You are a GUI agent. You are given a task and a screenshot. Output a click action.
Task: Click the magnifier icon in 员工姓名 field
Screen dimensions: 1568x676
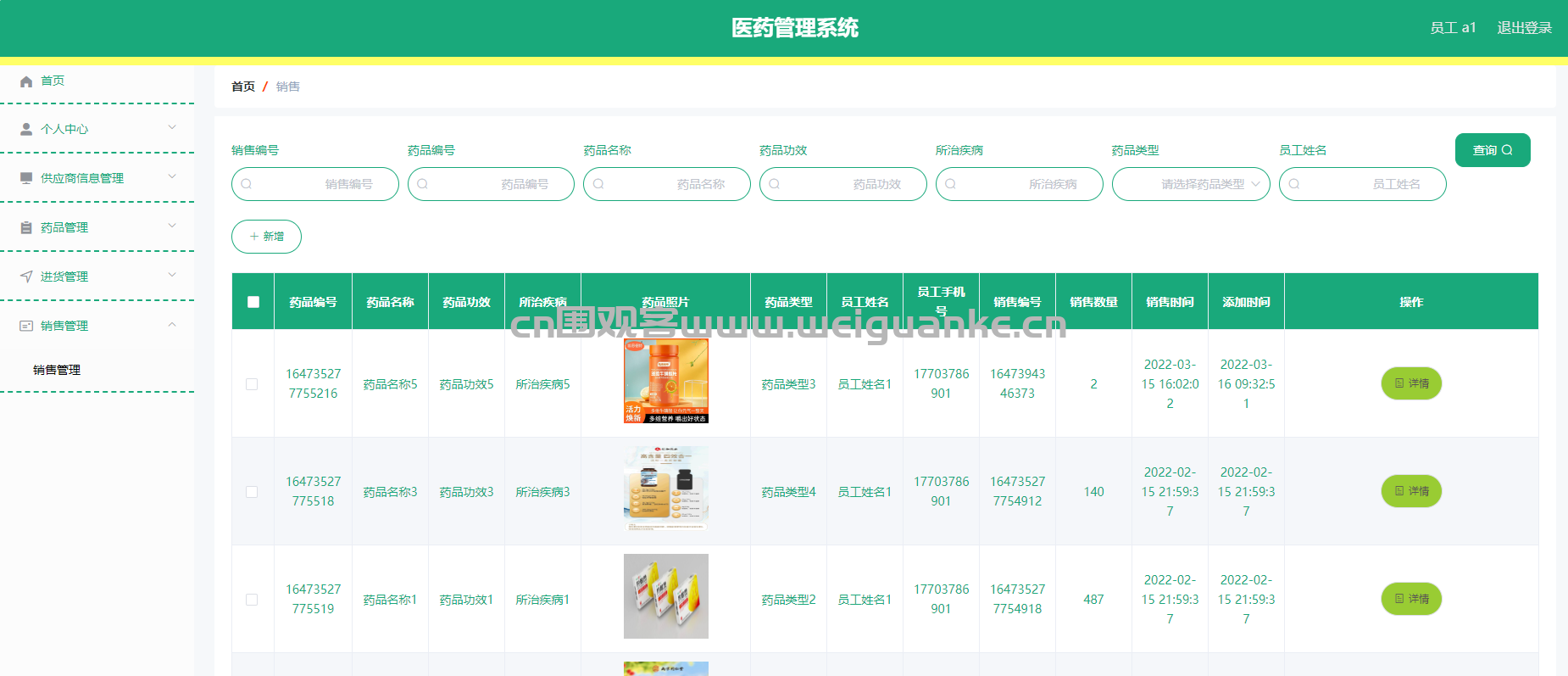point(1294,184)
